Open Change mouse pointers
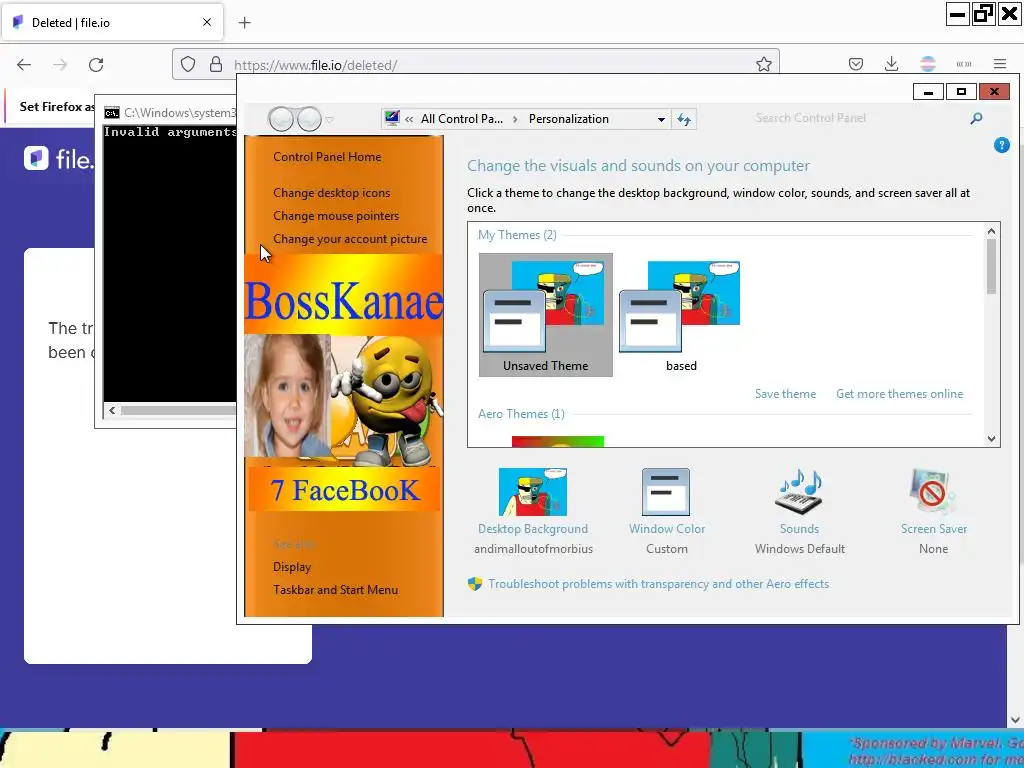Image resolution: width=1024 pixels, height=768 pixels. pyautogui.click(x=336, y=216)
